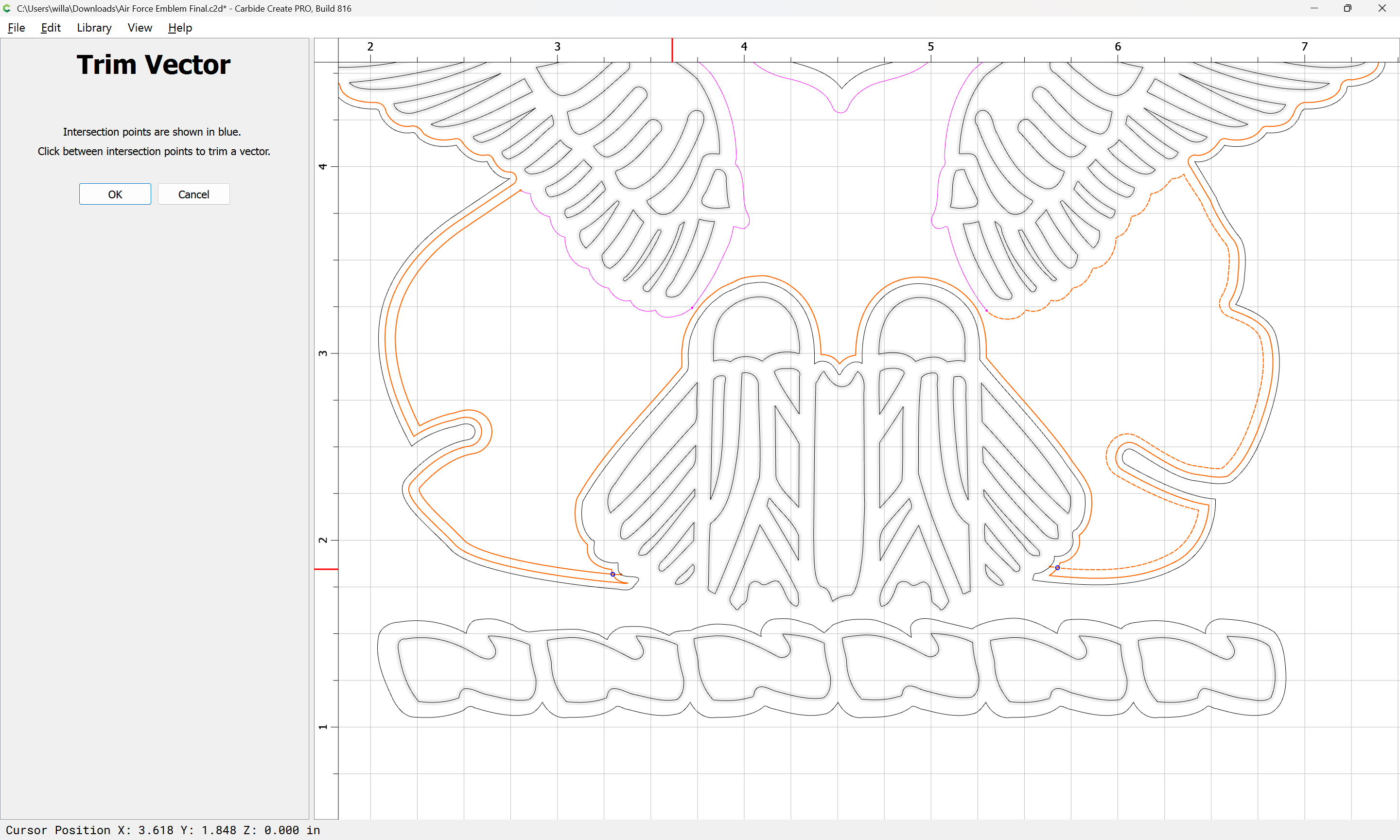Click text 'Click between intersection points to trim a vector.'
The height and width of the screenshot is (840, 1400).
(x=154, y=151)
